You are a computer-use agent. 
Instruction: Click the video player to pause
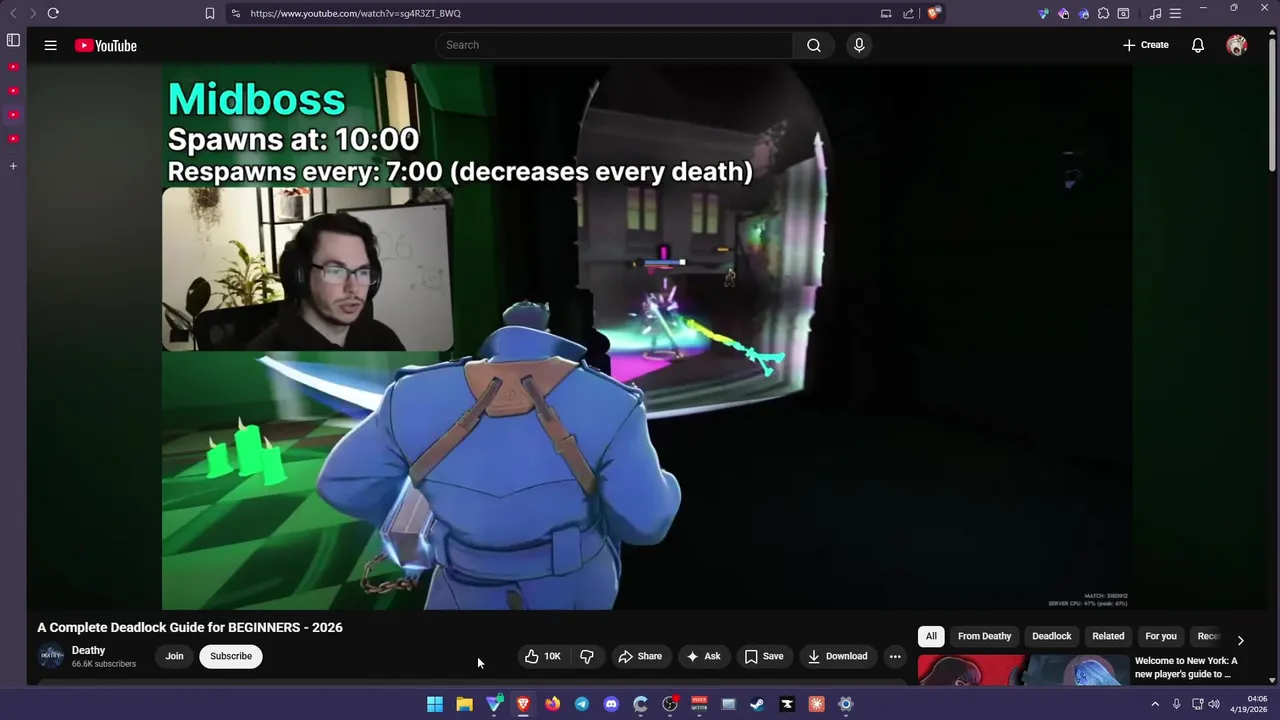647,337
